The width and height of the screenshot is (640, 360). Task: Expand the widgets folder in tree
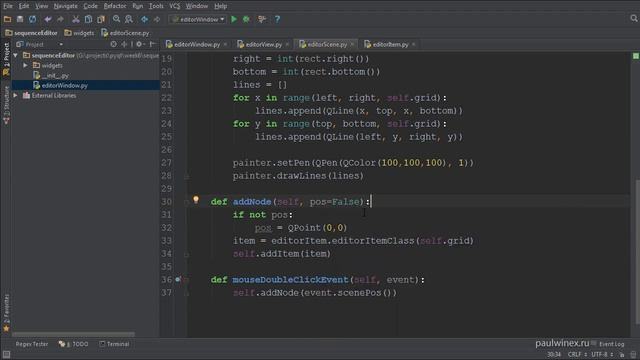pyautogui.click(x=25, y=65)
